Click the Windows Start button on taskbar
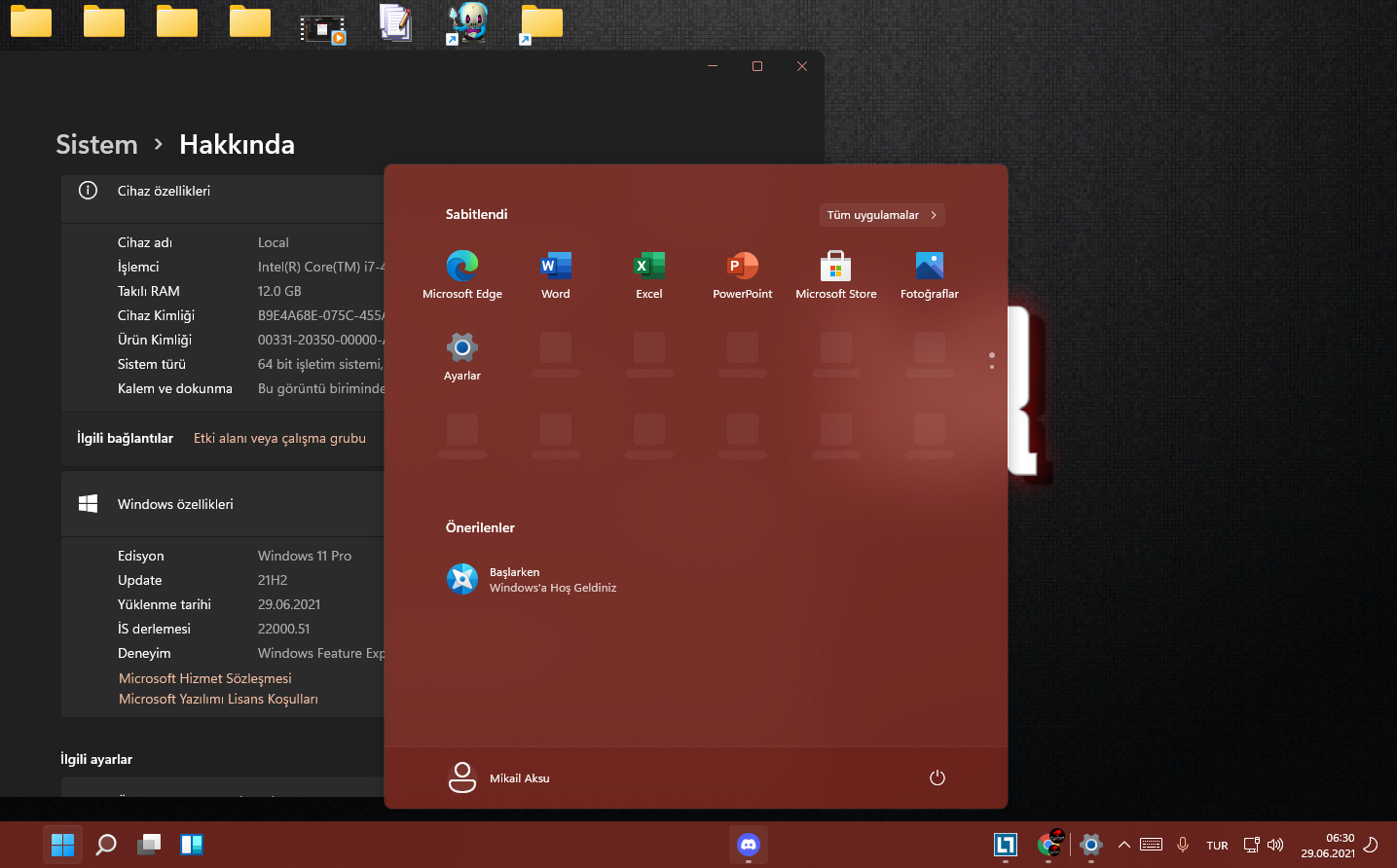 63,845
